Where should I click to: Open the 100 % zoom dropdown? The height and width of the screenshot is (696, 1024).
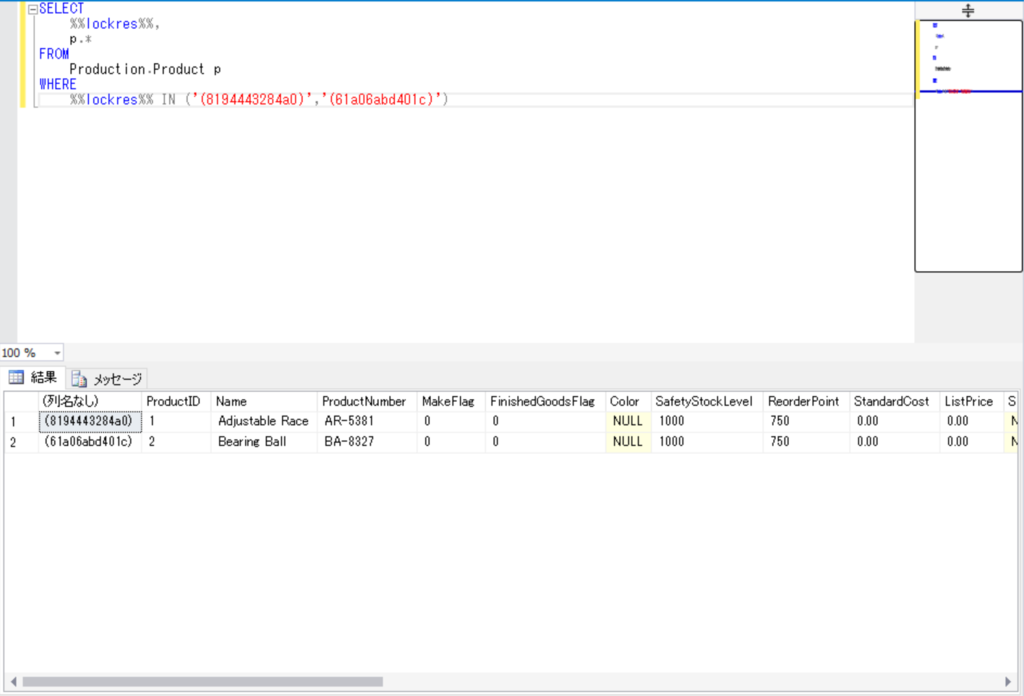(57, 353)
